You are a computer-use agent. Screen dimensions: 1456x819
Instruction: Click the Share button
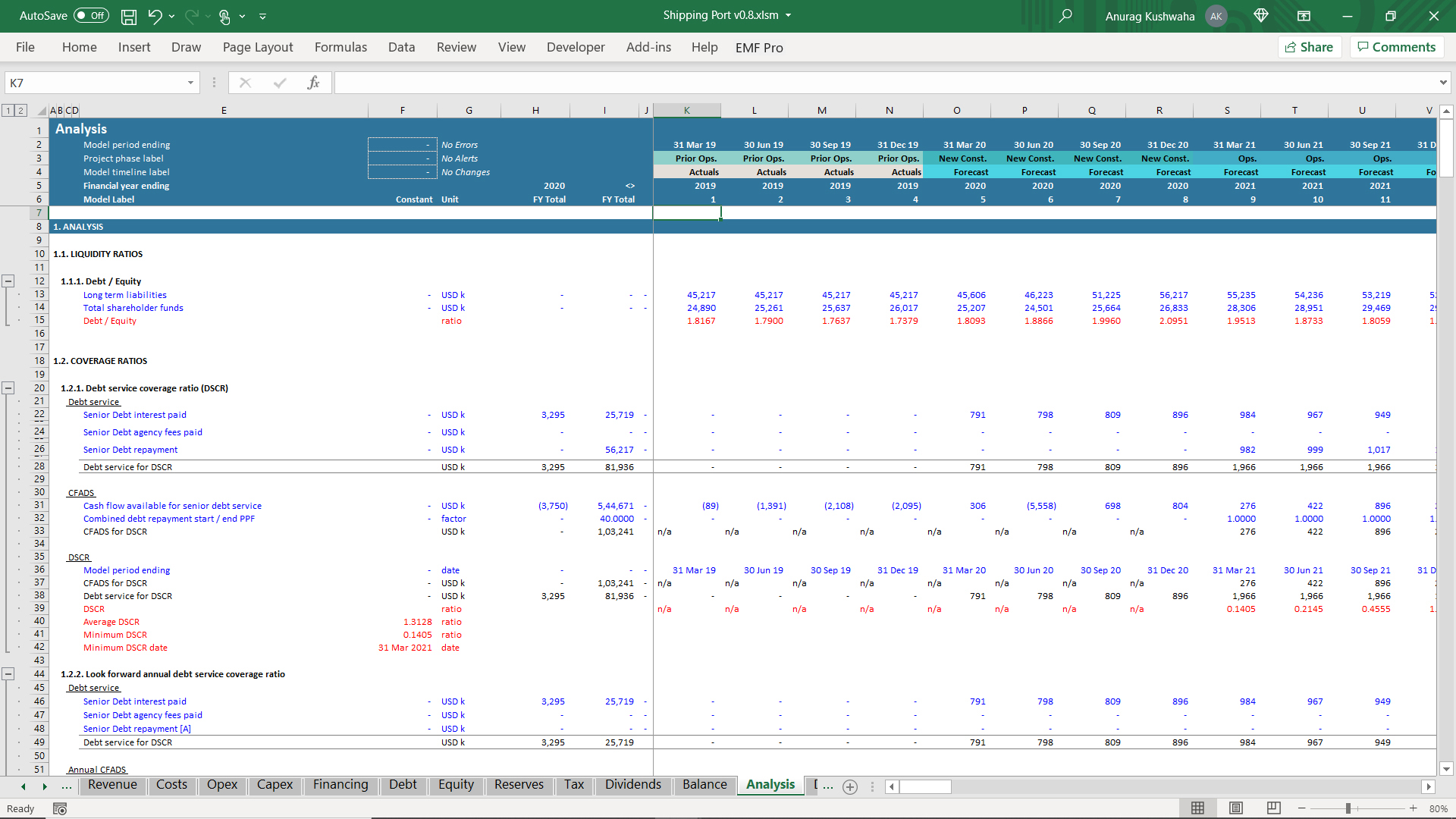click(1310, 47)
